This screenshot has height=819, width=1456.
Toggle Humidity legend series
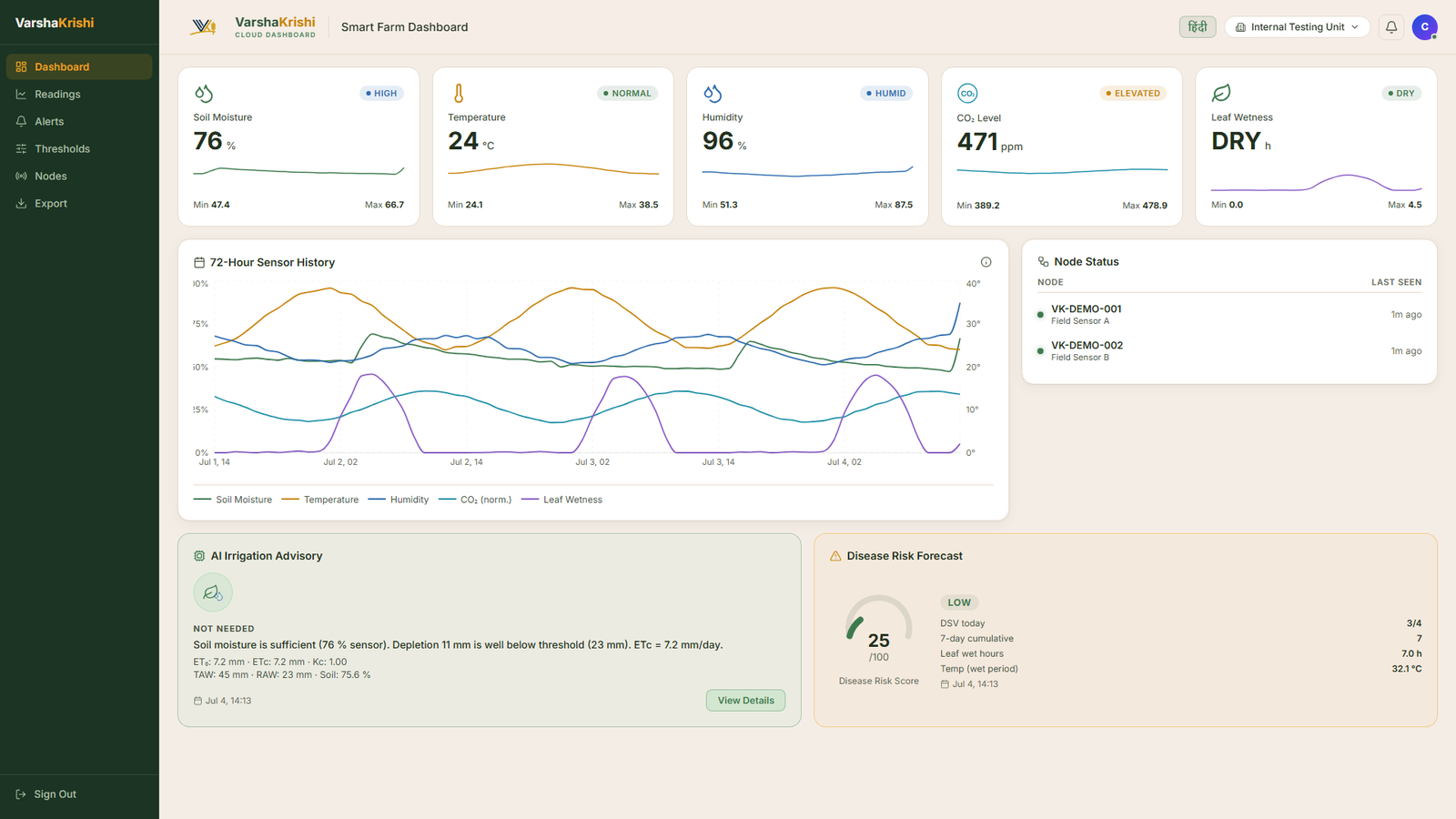(399, 500)
